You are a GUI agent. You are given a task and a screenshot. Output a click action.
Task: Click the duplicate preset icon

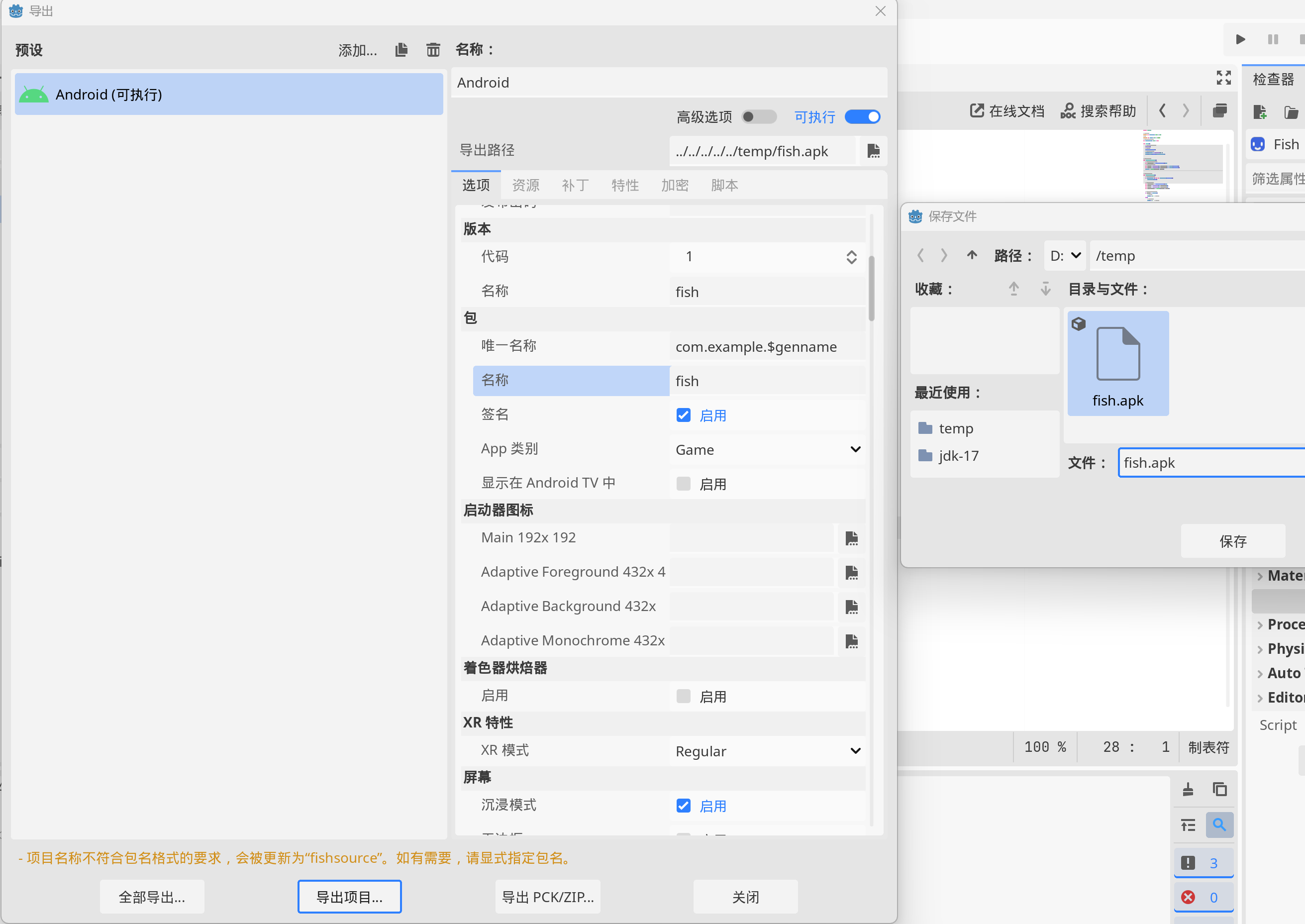click(x=402, y=50)
